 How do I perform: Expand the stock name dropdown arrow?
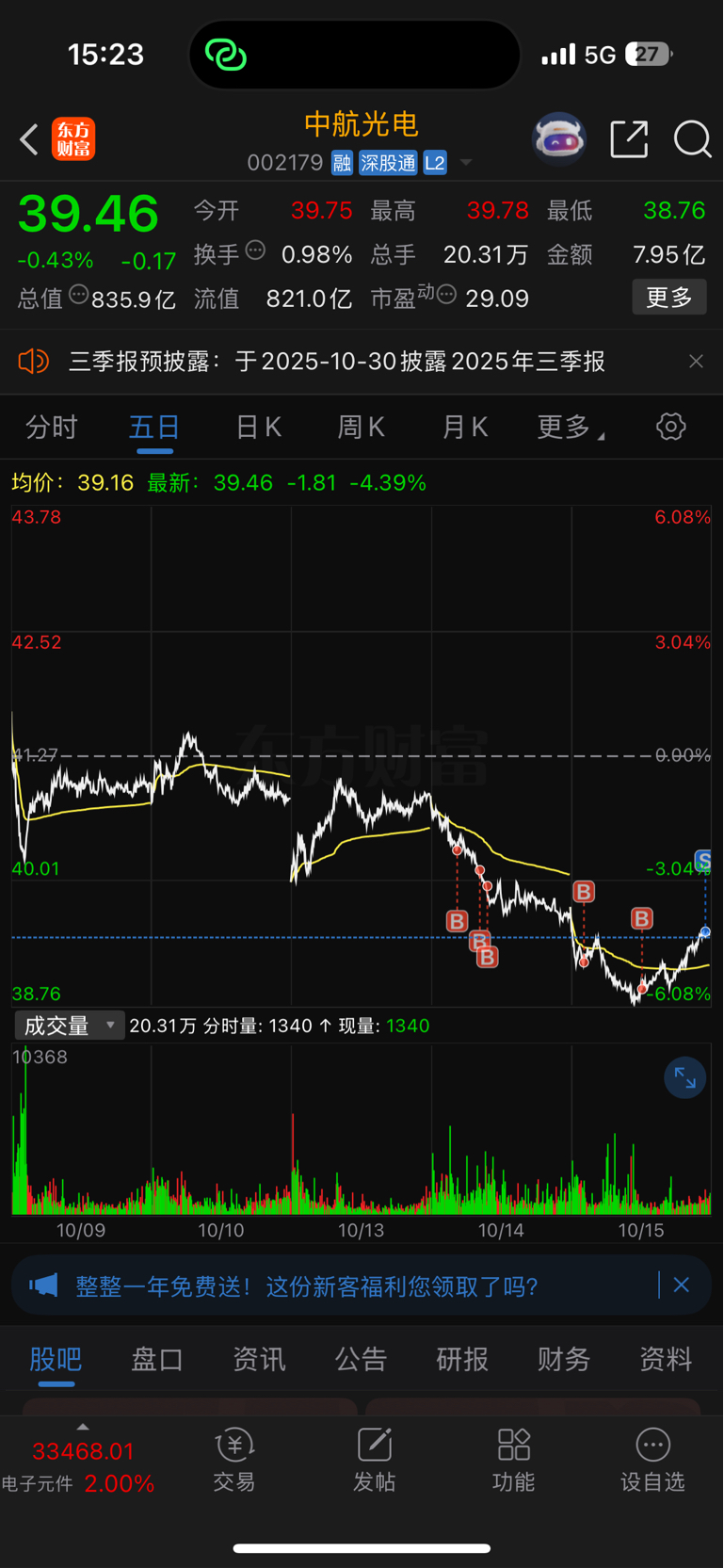click(466, 163)
